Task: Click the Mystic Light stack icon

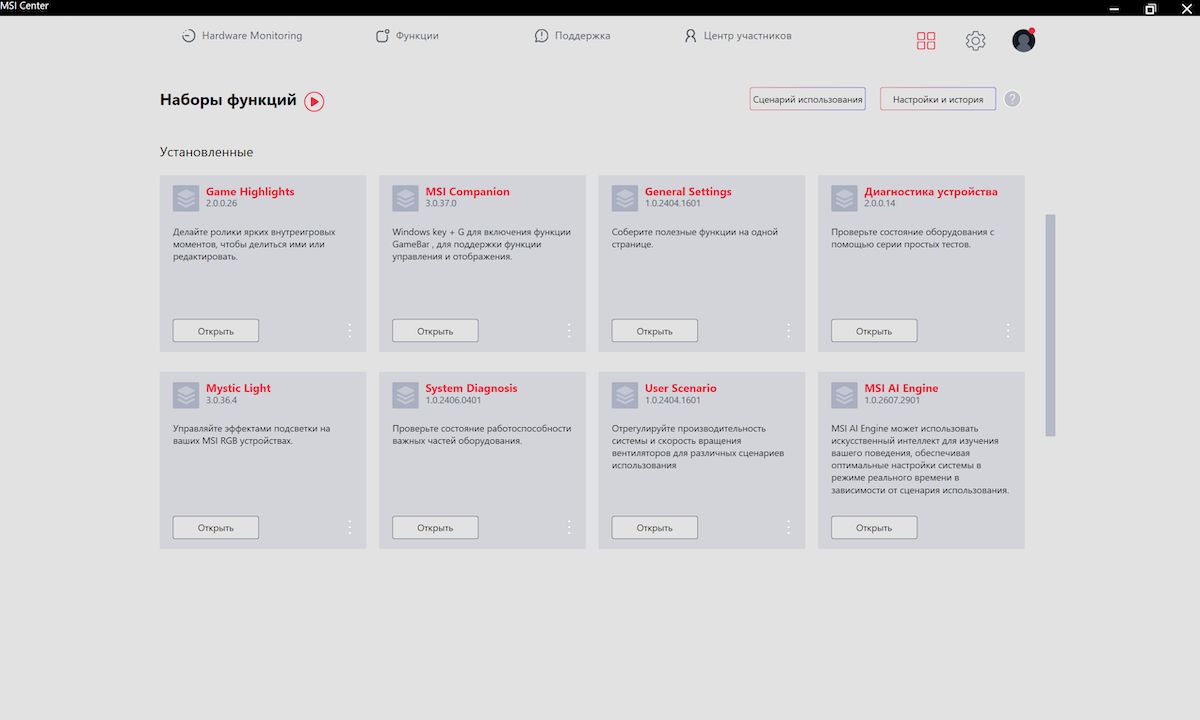Action: click(186, 395)
